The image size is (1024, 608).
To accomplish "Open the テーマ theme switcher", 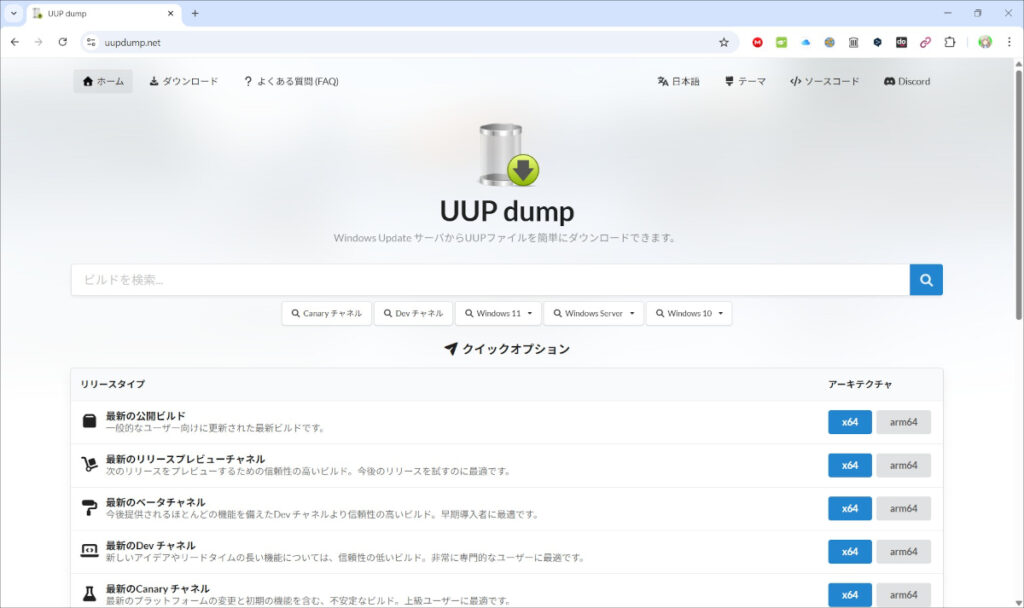I will pyautogui.click(x=745, y=81).
